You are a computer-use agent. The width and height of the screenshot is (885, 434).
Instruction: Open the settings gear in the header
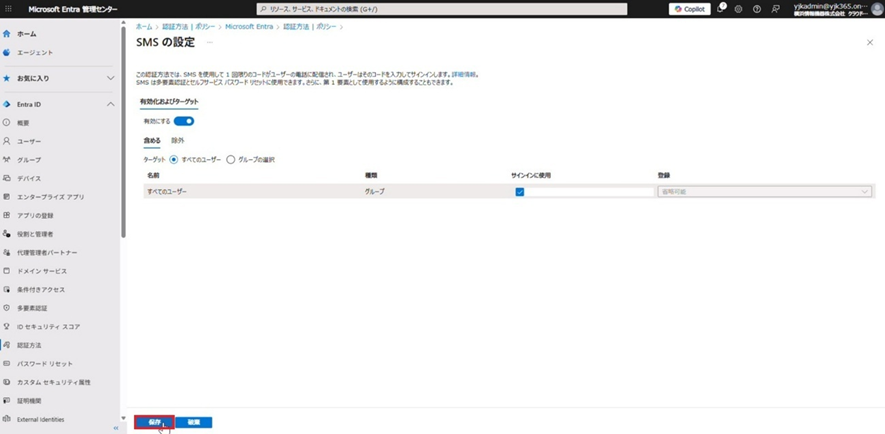pyautogui.click(x=738, y=9)
